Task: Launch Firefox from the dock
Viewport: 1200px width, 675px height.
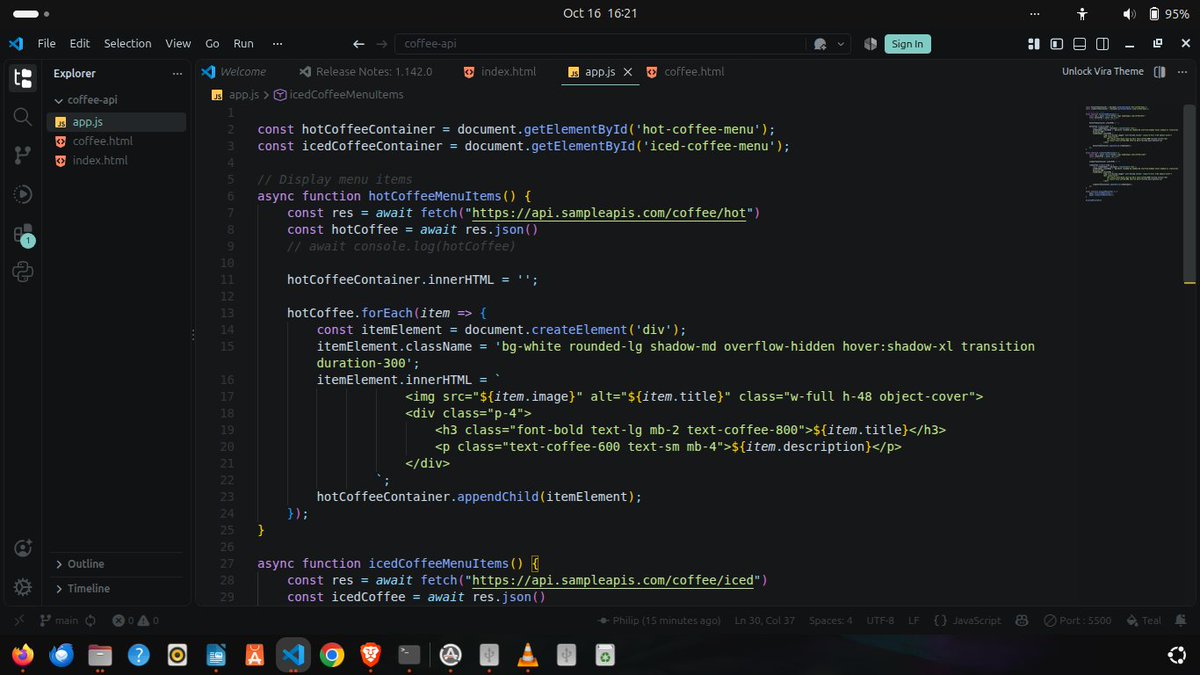Action: [x=22, y=655]
